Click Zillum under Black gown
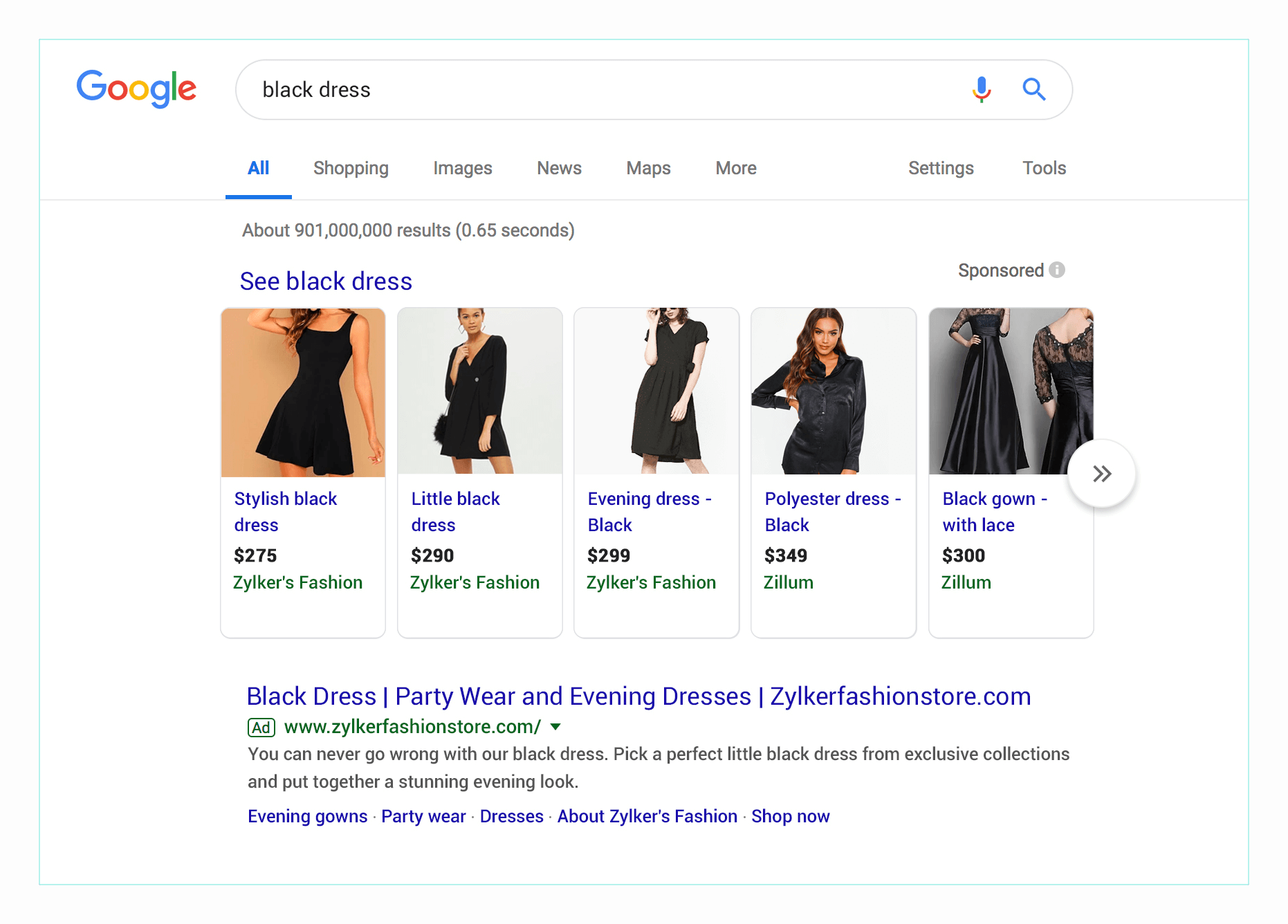 point(966,582)
